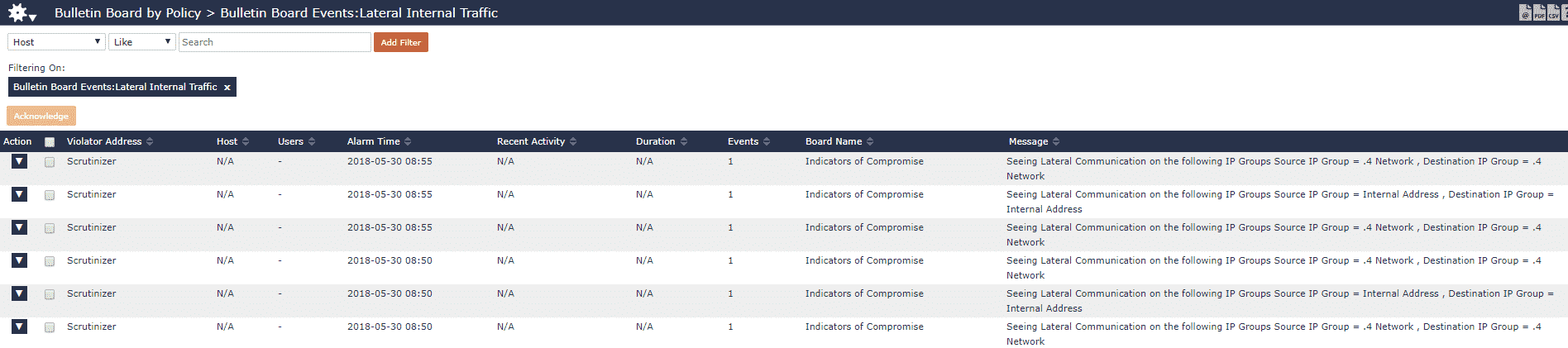Sort by Recent Activity arrows

[573, 141]
